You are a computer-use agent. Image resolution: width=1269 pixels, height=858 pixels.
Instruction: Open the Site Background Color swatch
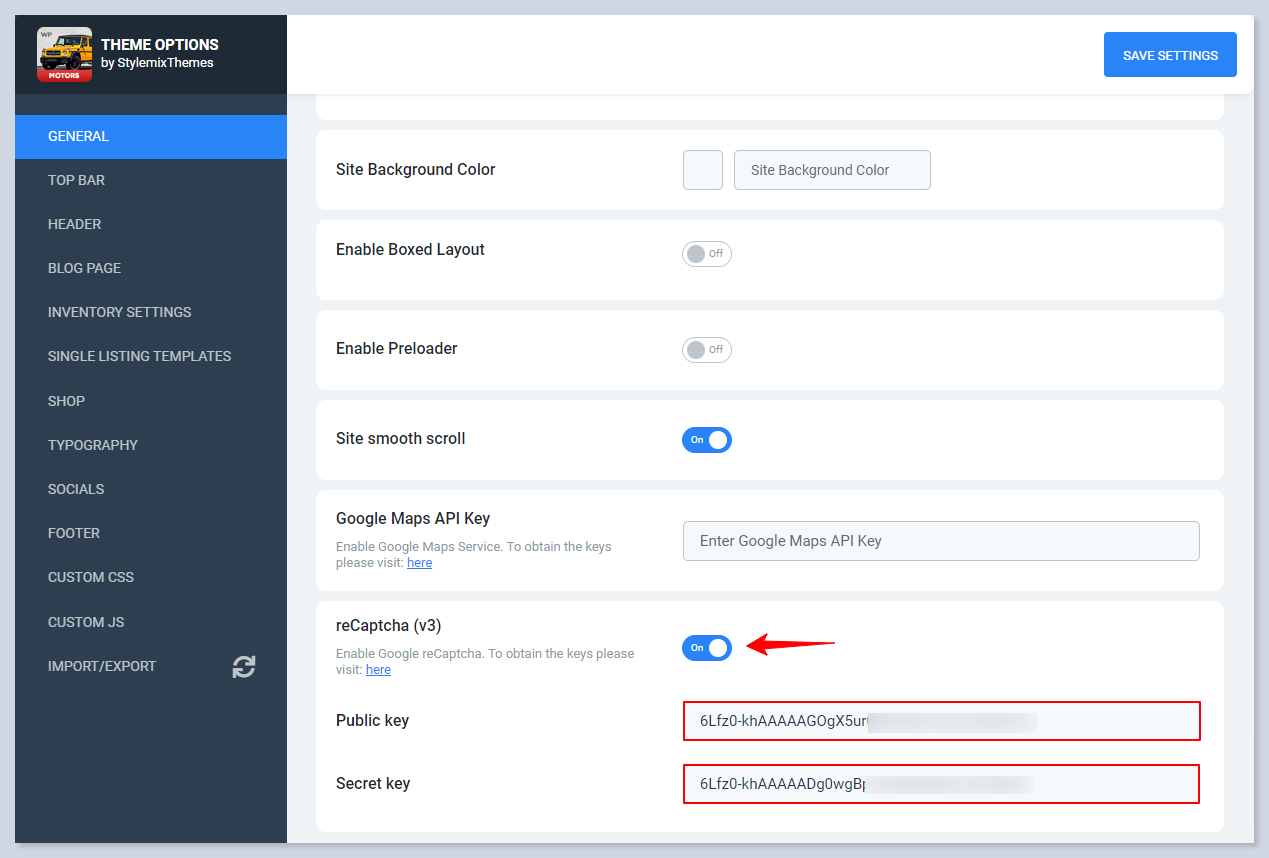(x=702, y=170)
